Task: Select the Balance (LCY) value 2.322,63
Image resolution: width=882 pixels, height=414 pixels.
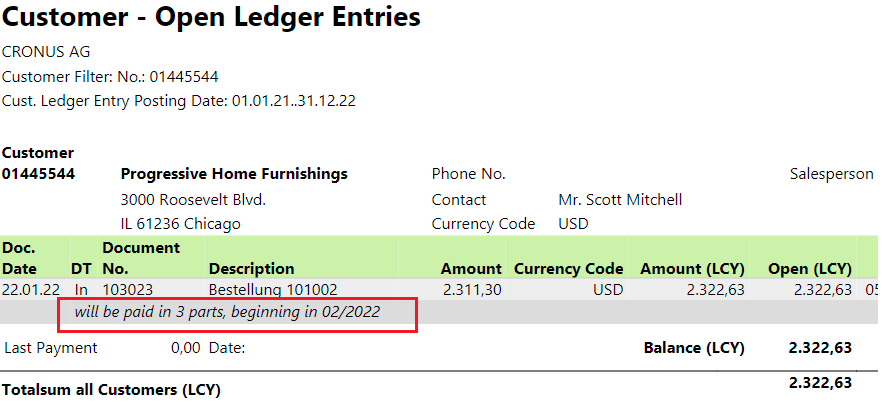Action: (820, 348)
